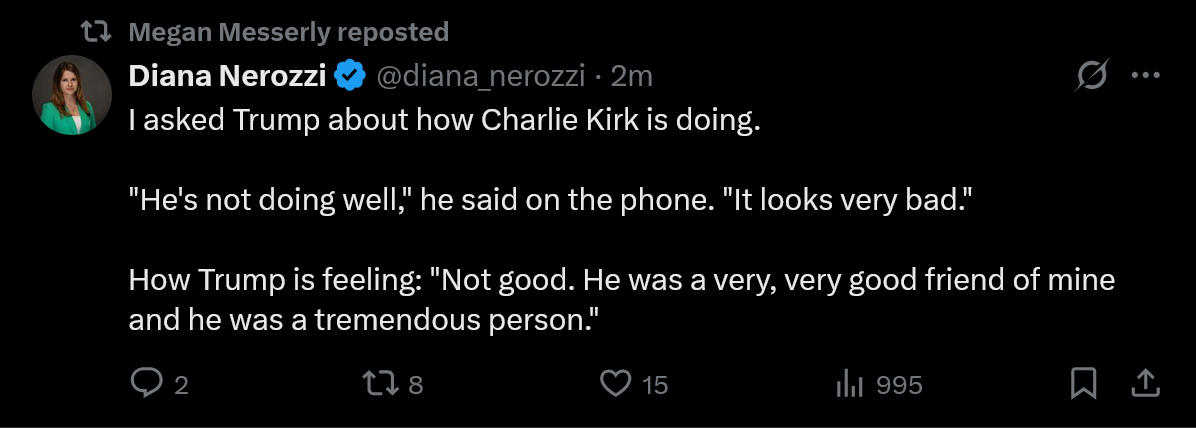Click the reply speech bubble icon
The width and height of the screenshot is (1196, 428).
(x=146, y=383)
